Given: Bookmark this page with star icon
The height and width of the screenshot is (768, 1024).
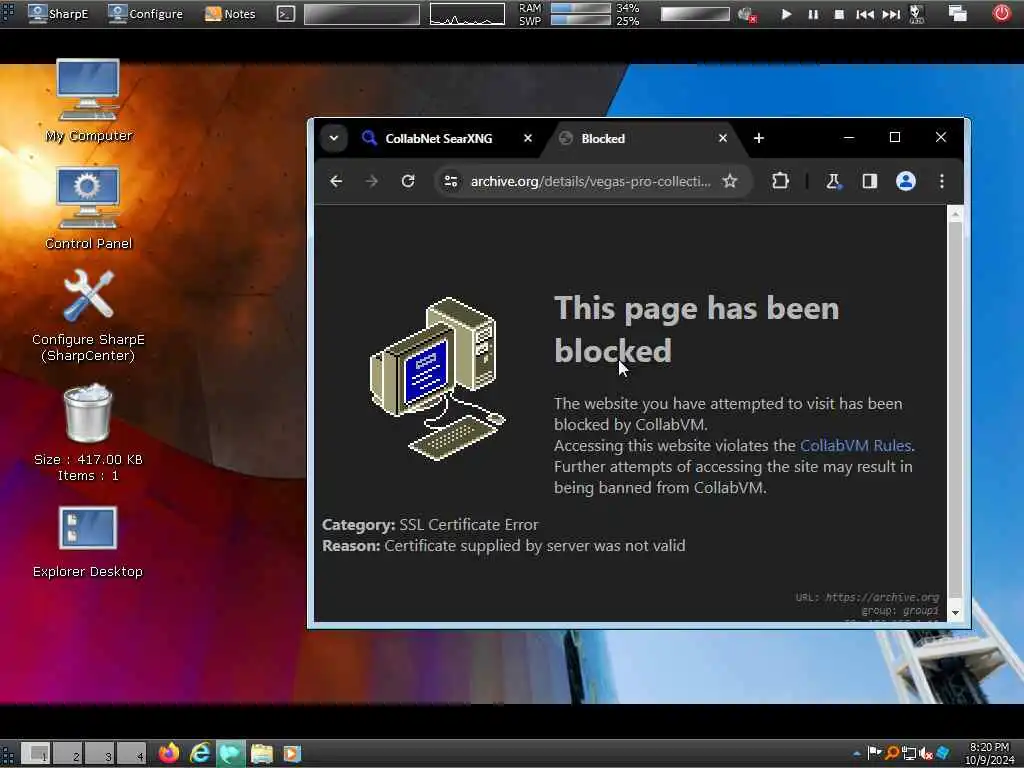Looking at the screenshot, I should pos(729,182).
